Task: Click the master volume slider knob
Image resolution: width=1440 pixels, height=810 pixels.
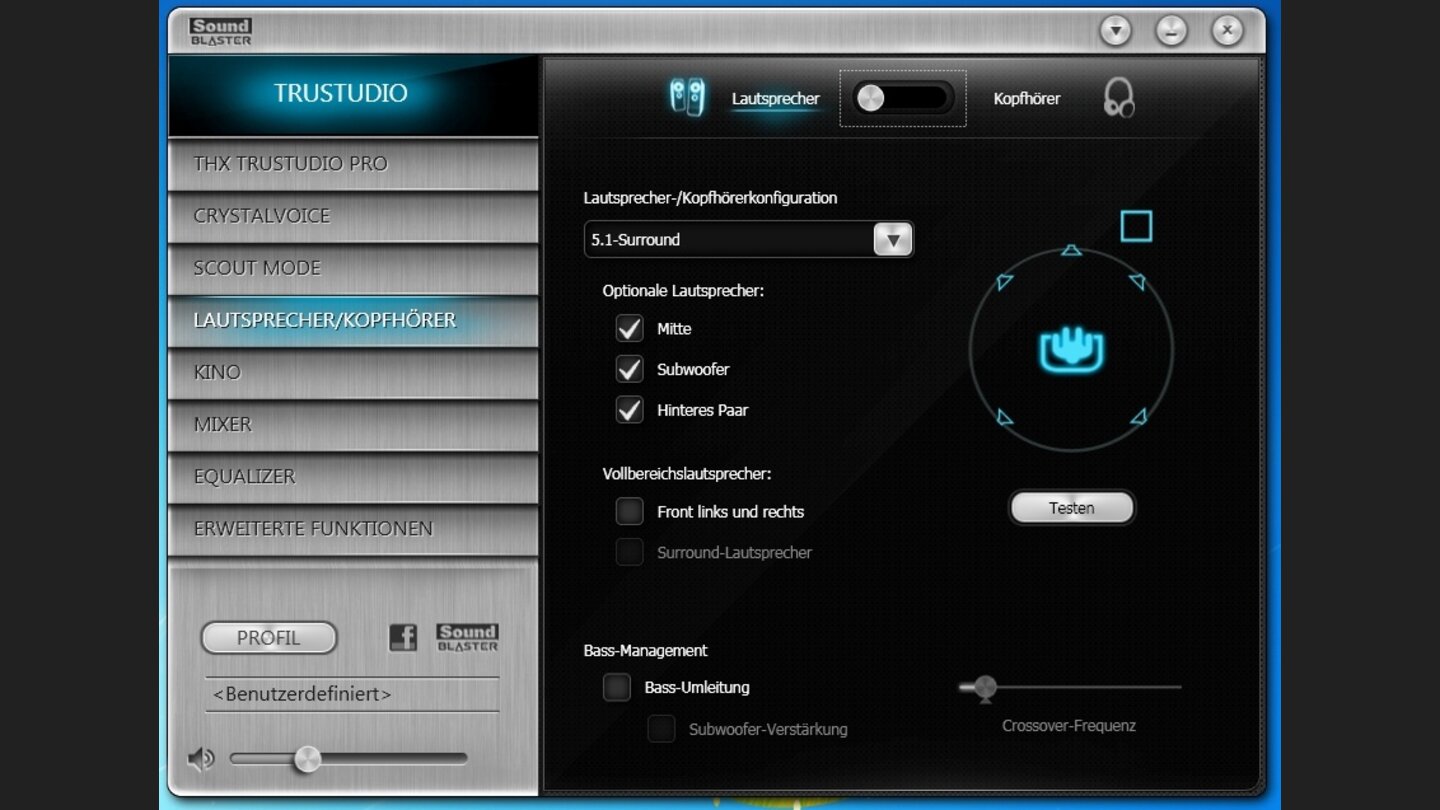Action: (307, 759)
